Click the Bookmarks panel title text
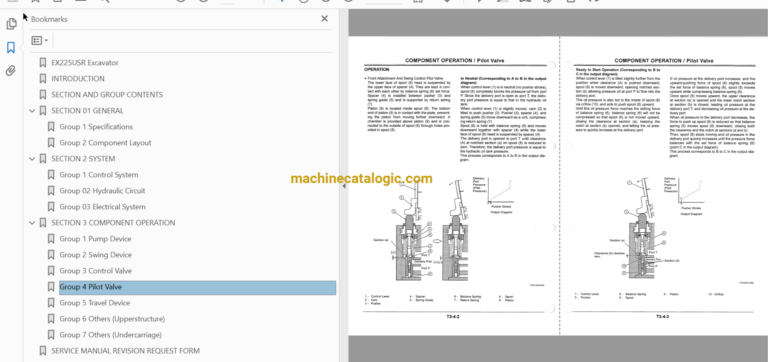The height and width of the screenshot is (362, 768). (x=49, y=19)
